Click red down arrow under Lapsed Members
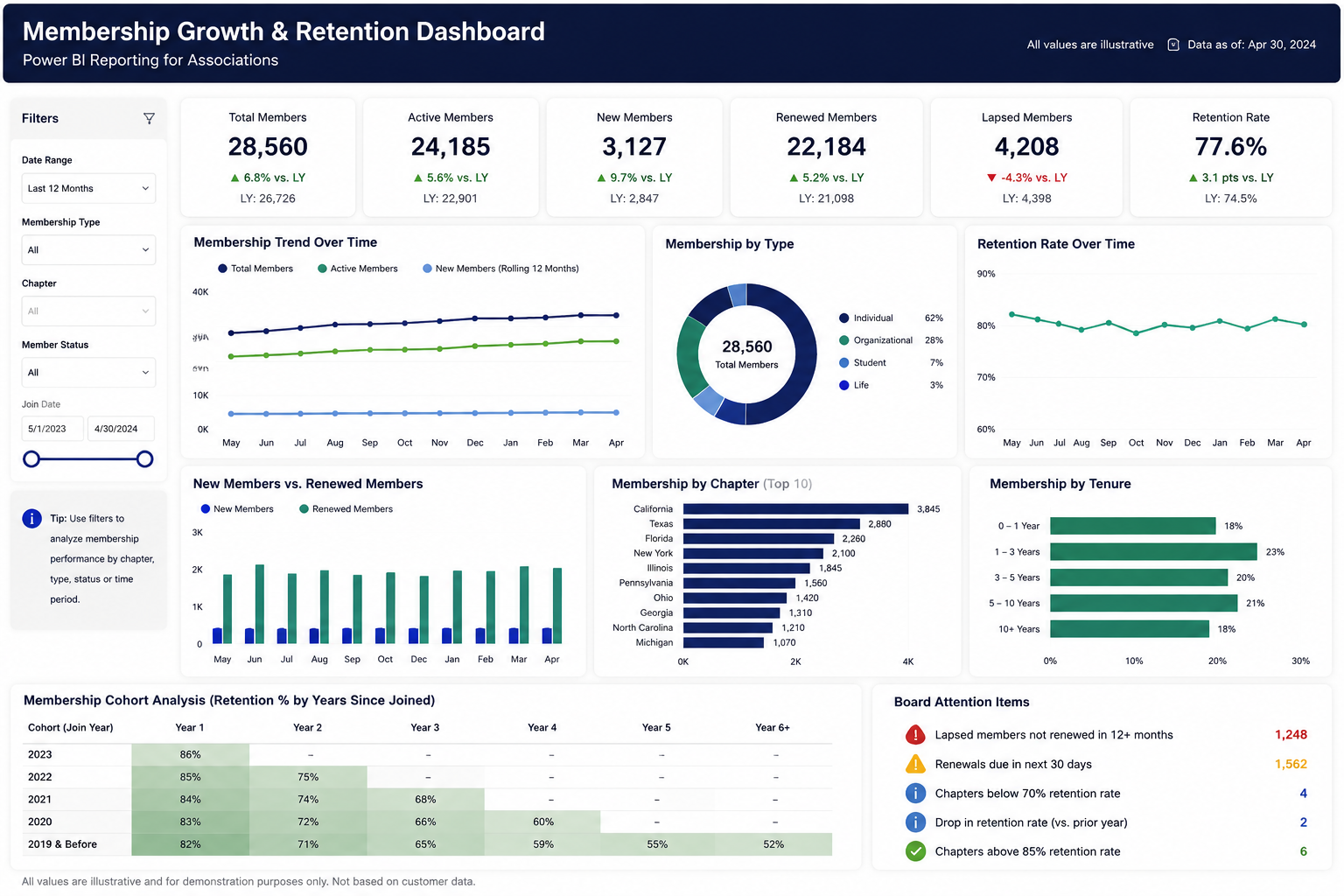 [x=991, y=178]
